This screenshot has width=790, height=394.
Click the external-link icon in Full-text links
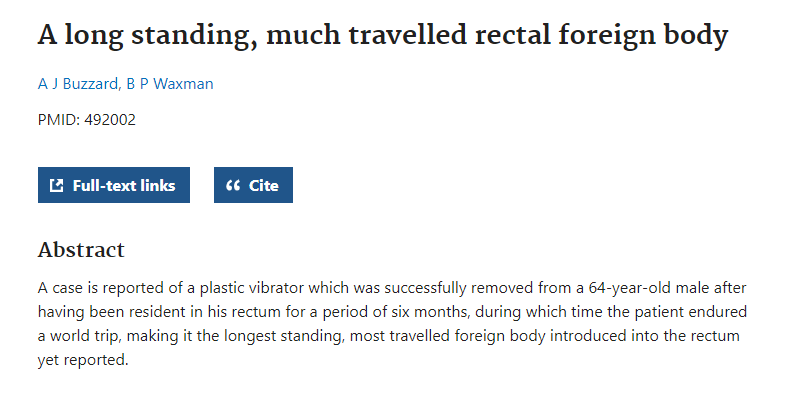tap(56, 185)
